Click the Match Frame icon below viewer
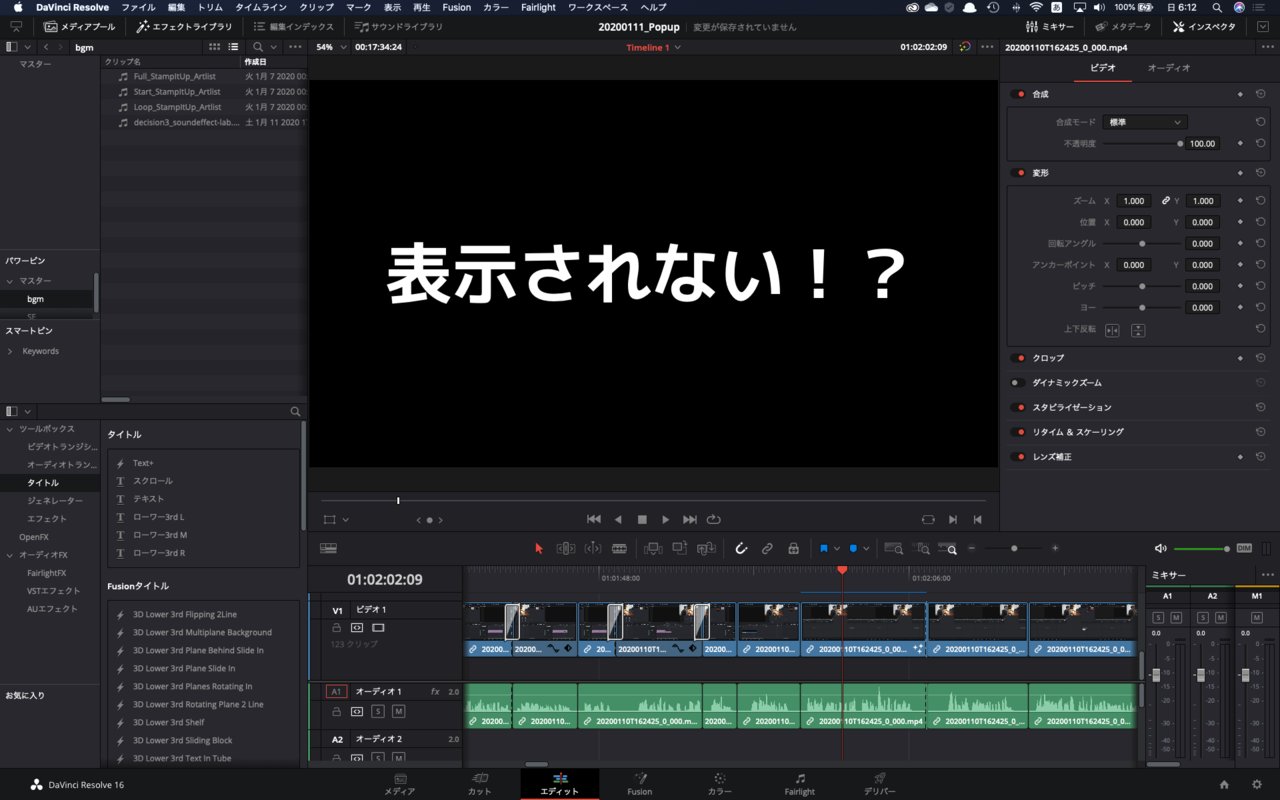Screen dimensions: 1280x800 pos(928,520)
